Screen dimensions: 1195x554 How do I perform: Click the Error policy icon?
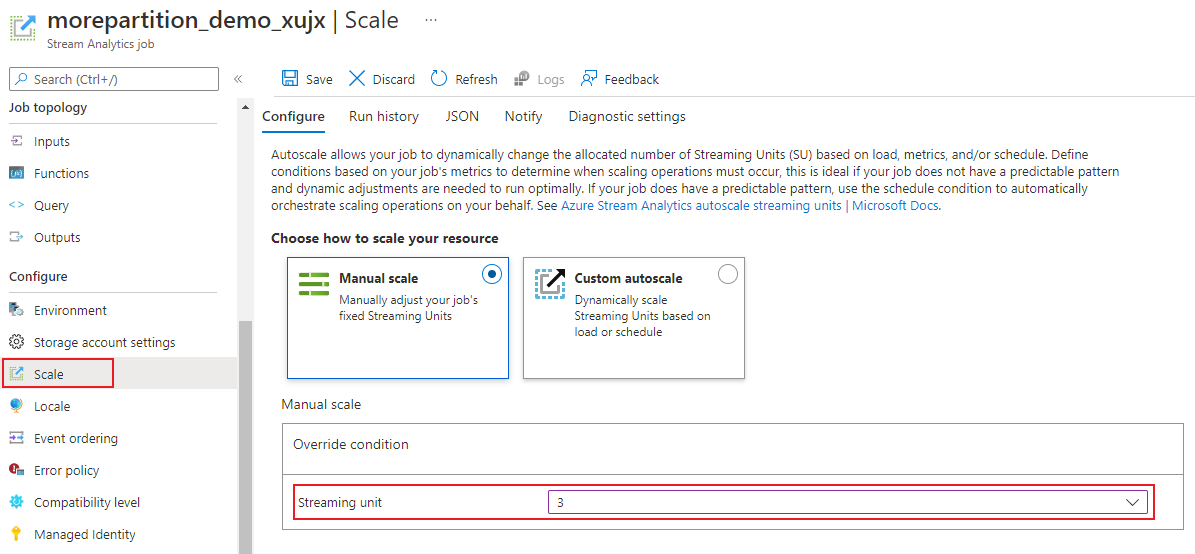16,470
